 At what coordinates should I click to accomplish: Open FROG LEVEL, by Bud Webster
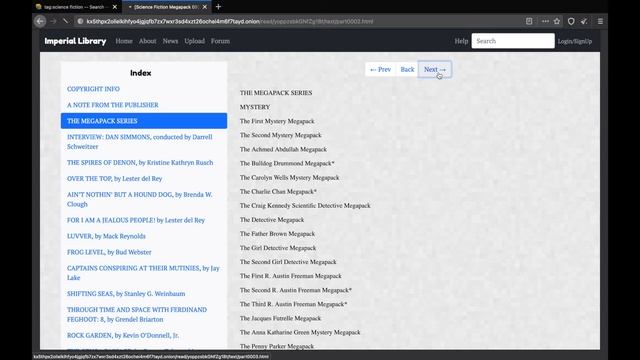click(109, 252)
